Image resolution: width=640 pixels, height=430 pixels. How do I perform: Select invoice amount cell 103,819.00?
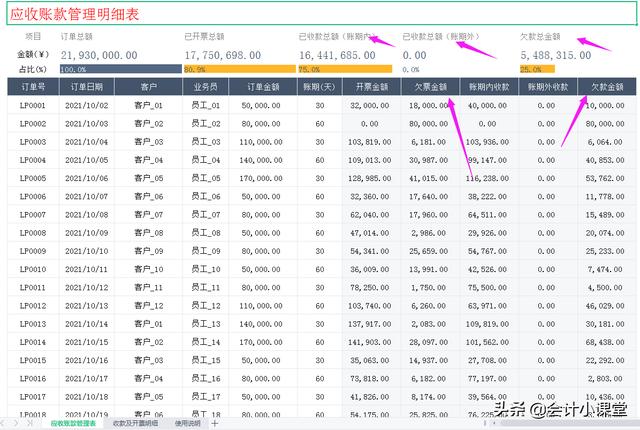[x=370, y=142]
